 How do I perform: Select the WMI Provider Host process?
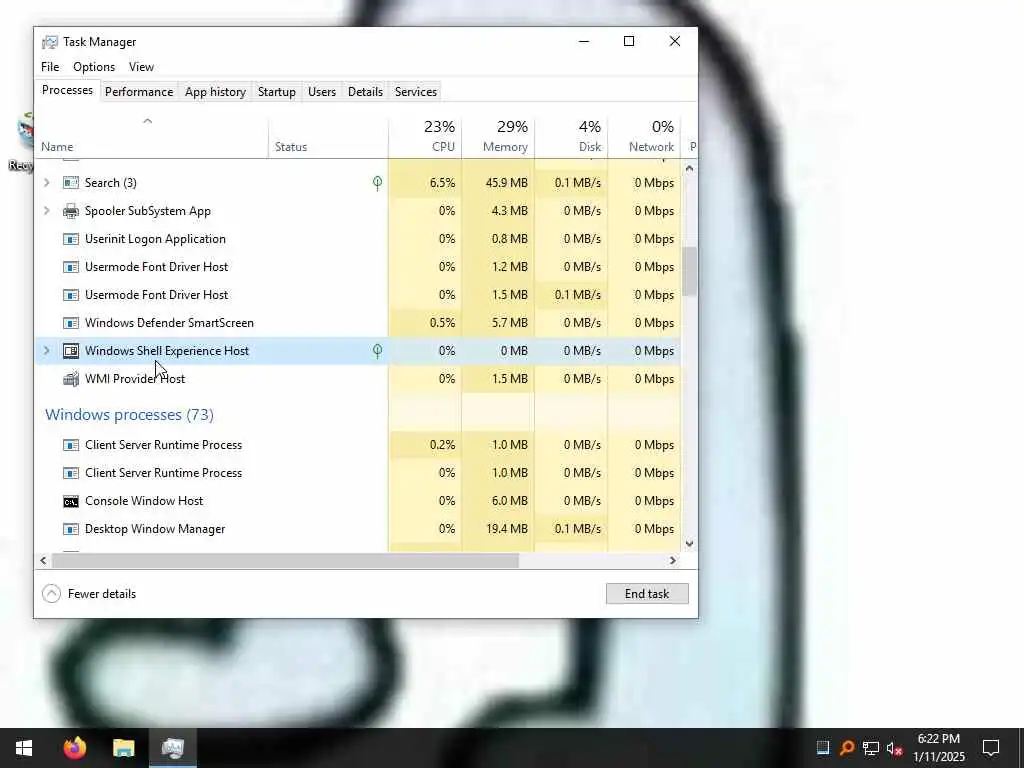coord(358,379)
